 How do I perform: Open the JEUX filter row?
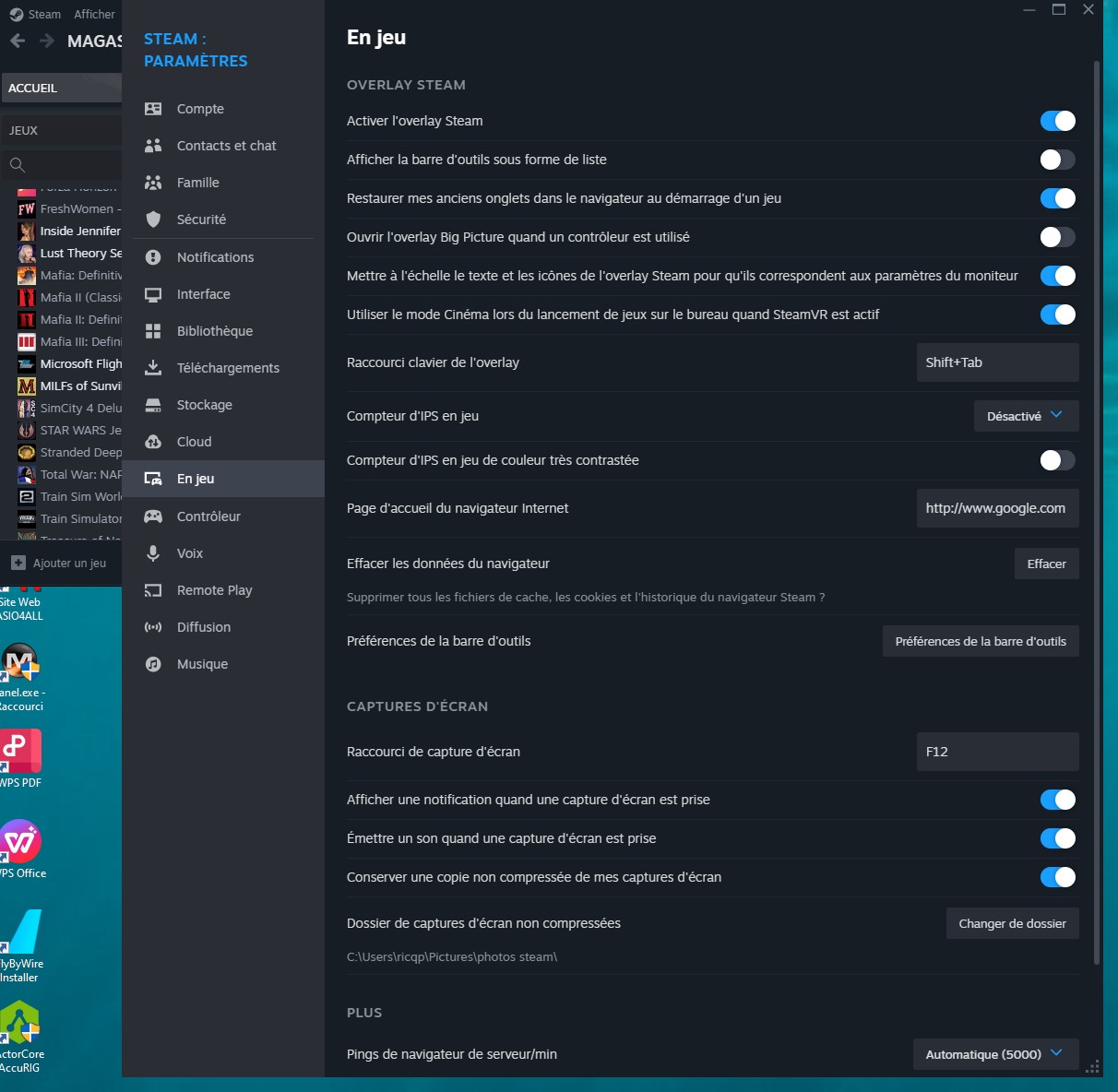click(61, 130)
